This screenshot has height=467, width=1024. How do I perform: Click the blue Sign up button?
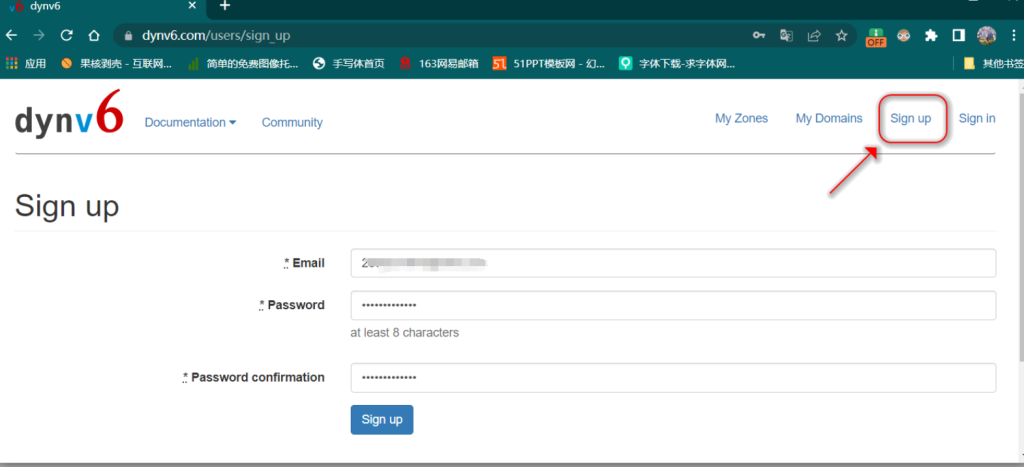click(382, 419)
